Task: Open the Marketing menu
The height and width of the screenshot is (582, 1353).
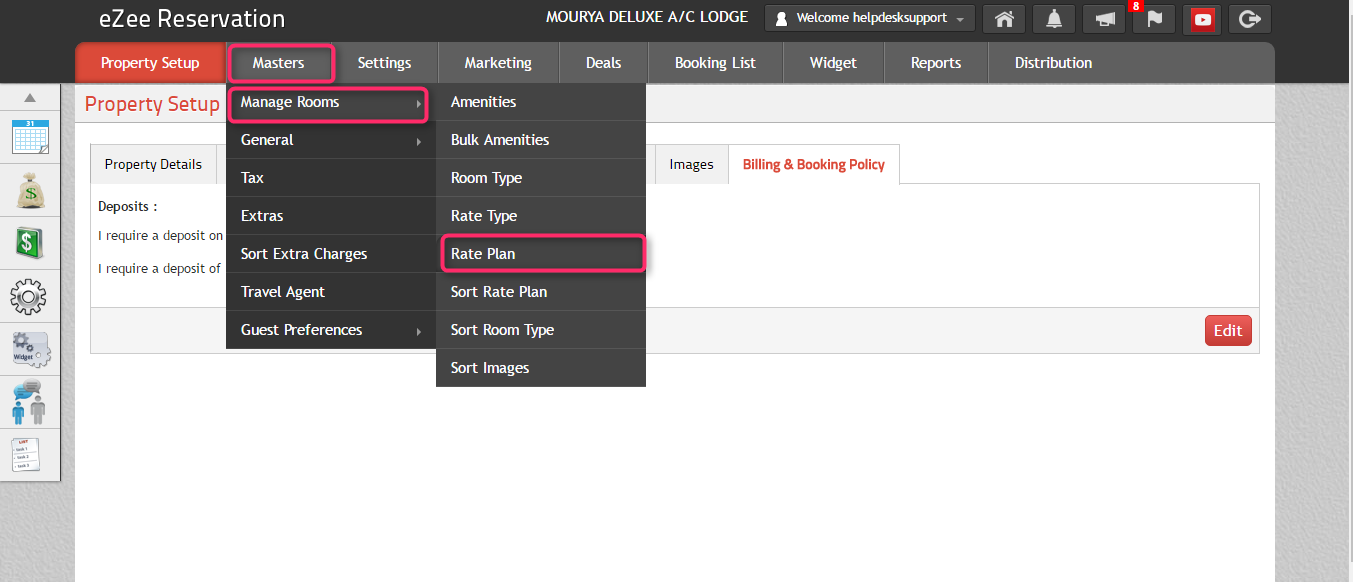Action: (x=498, y=63)
